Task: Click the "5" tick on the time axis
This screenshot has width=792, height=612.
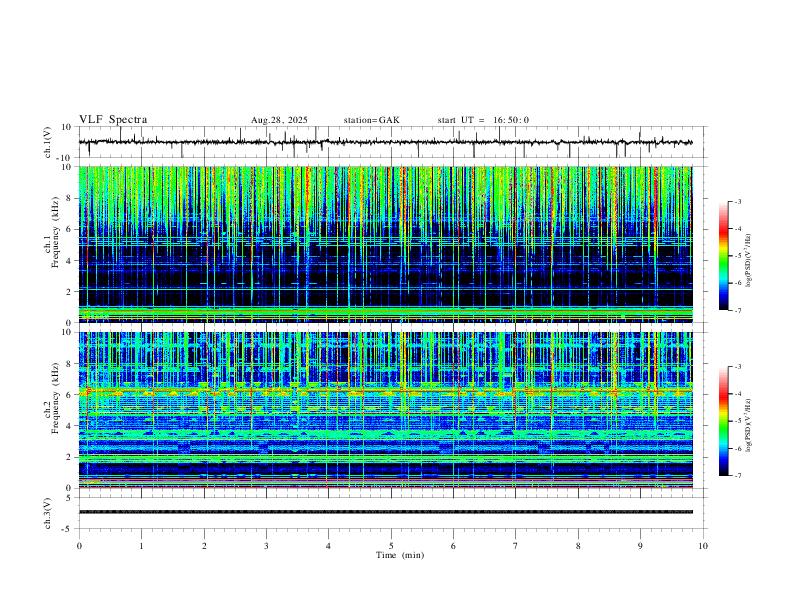Action: click(x=391, y=546)
